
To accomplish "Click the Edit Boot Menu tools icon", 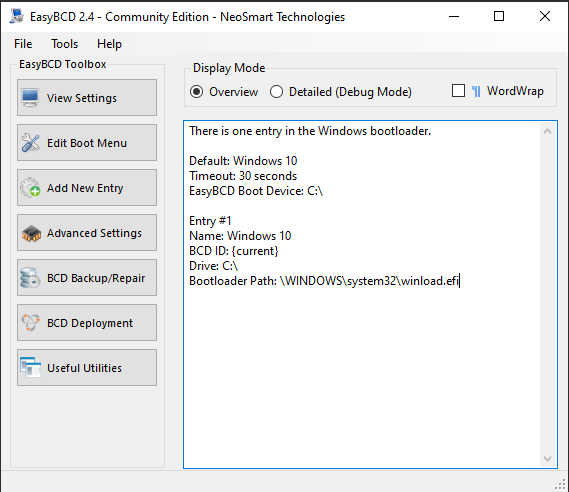I will coord(30,143).
